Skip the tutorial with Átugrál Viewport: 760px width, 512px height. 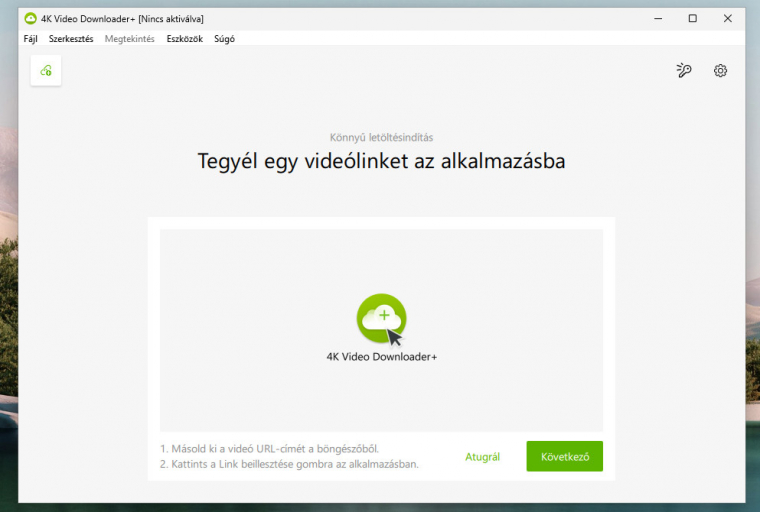point(482,457)
